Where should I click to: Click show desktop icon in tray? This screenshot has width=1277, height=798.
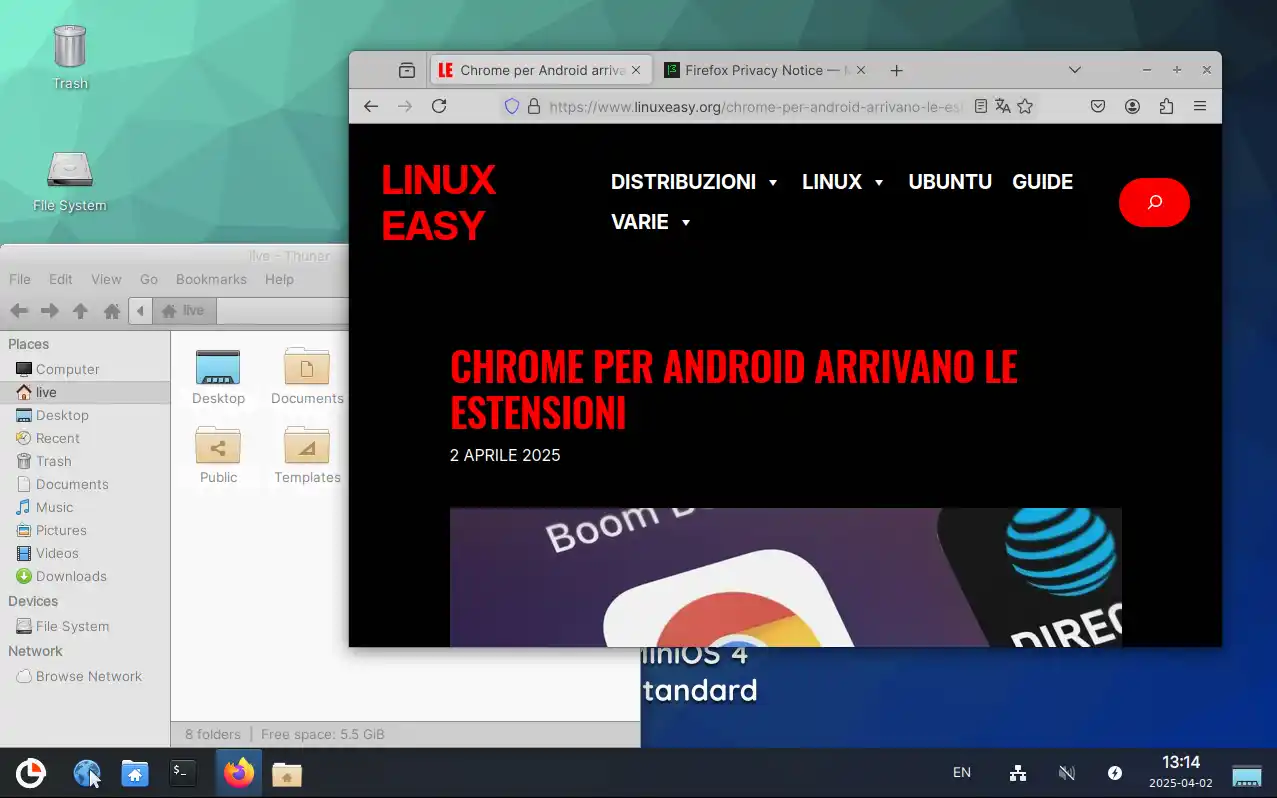pyautogui.click(x=1247, y=775)
